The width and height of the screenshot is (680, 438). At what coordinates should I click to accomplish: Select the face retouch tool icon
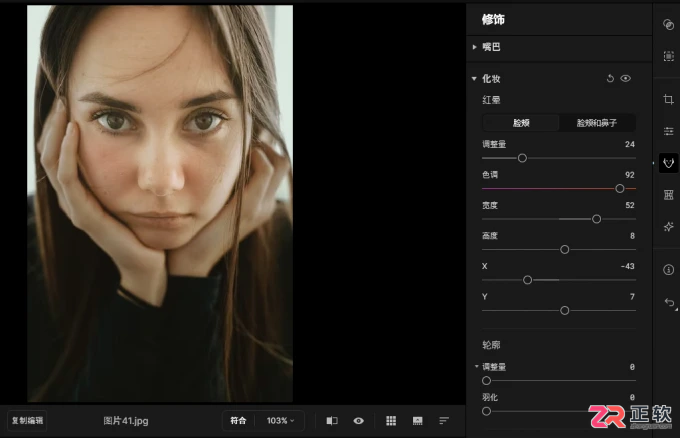pos(668,163)
